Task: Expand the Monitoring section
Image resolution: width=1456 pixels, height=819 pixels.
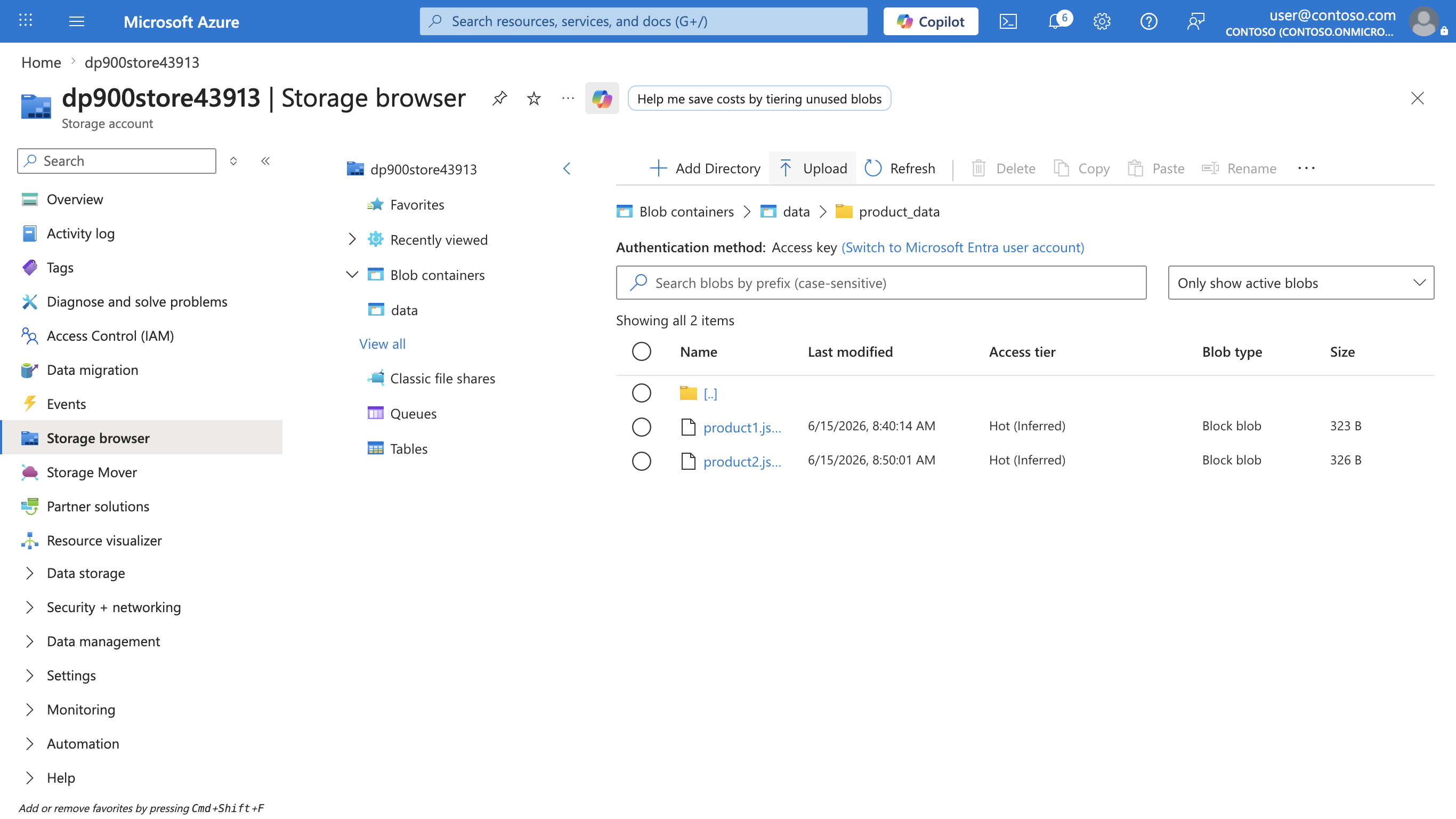Action: 30,709
